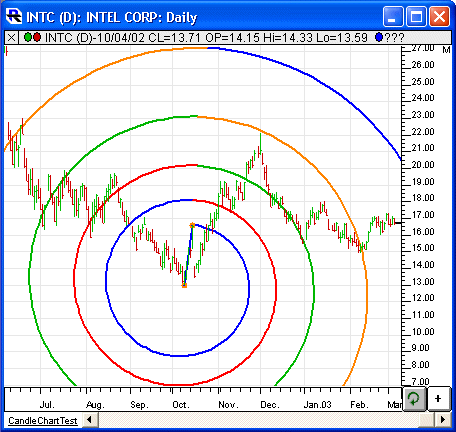
Task: Click the lower orange anchor point of Fibonacci circles
Action: point(184,285)
